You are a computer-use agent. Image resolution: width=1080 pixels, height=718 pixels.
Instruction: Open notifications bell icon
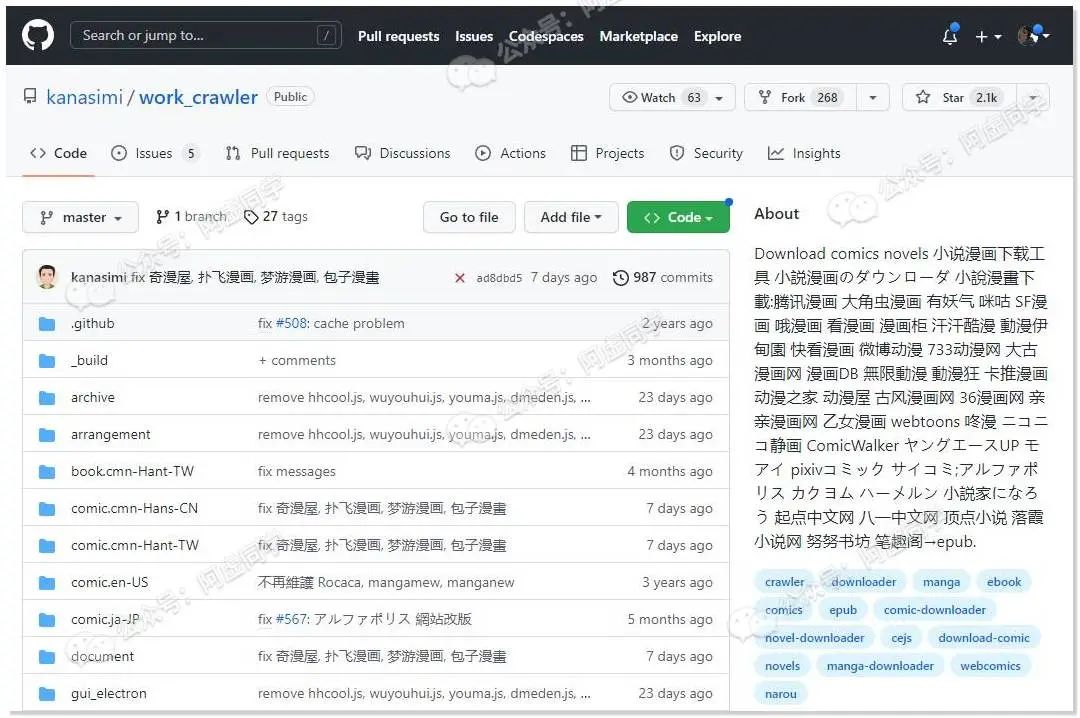point(950,36)
